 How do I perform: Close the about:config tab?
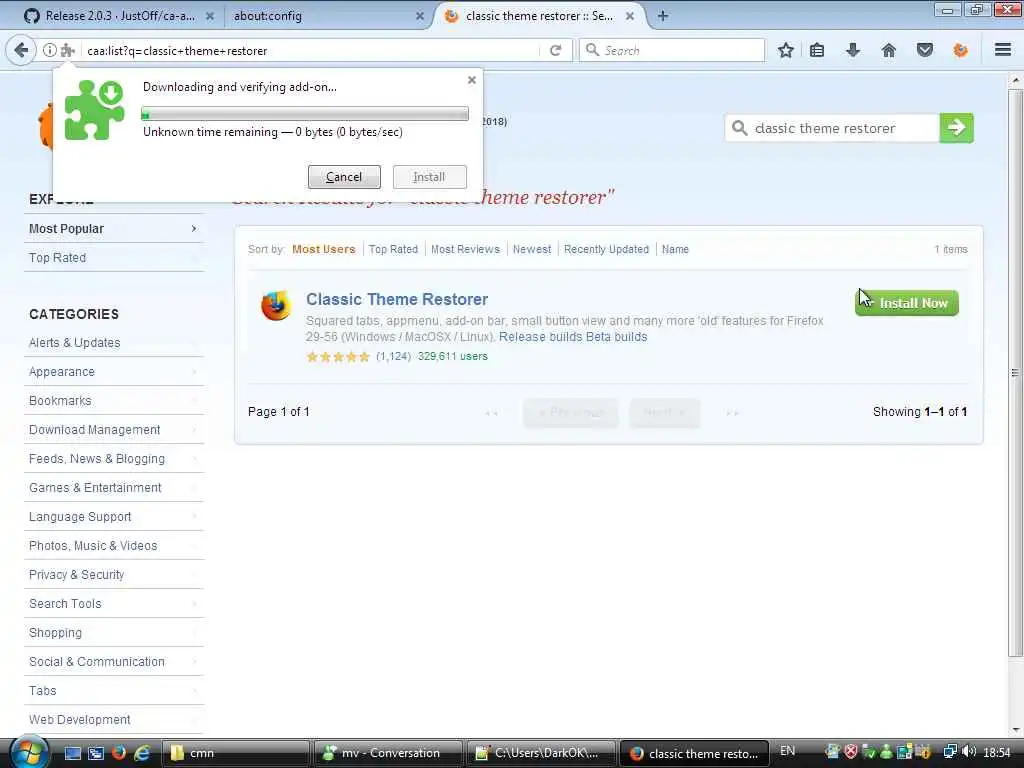click(x=420, y=16)
